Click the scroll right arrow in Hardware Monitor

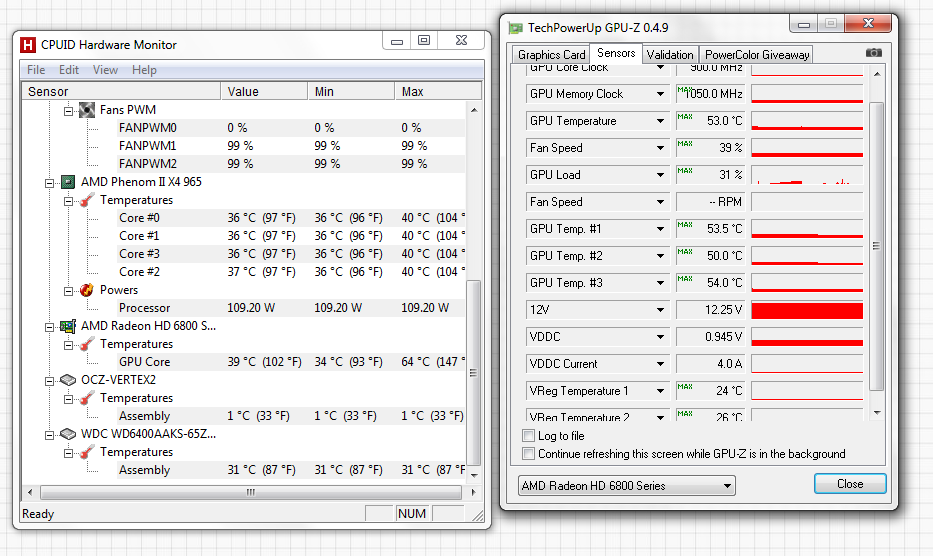click(474, 492)
